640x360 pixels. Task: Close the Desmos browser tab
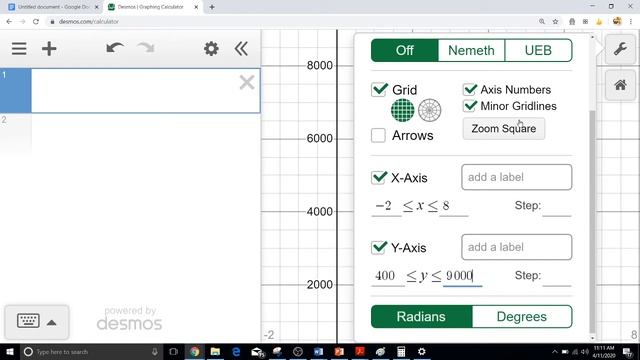tap(196, 7)
